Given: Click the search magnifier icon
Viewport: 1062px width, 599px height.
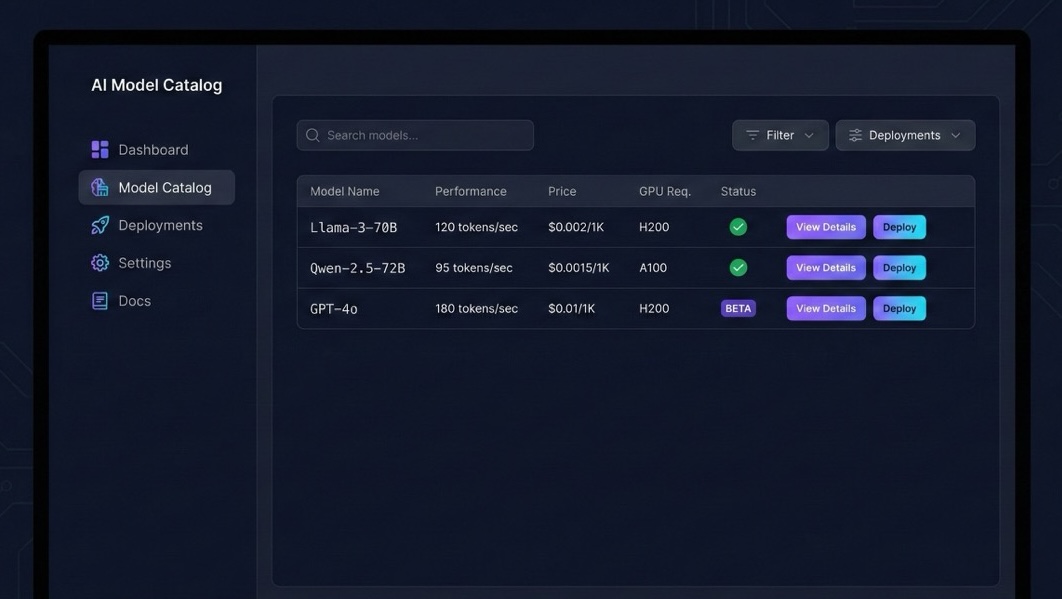Looking at the screenshot, I should (x=312, y=134).
